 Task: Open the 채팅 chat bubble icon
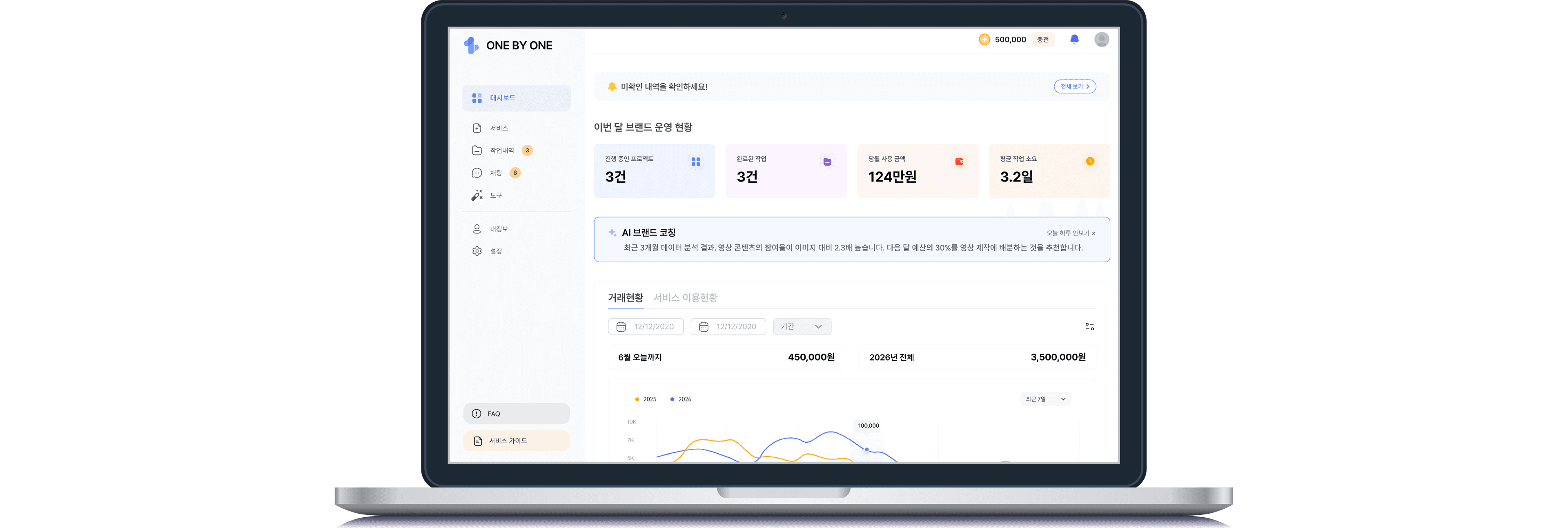pyautogui.click(x=477, y=173)
